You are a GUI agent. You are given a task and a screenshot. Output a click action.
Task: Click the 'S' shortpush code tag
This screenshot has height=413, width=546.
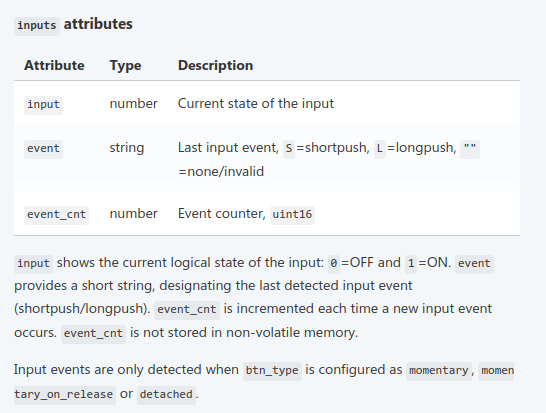click(x=289, y=149)
